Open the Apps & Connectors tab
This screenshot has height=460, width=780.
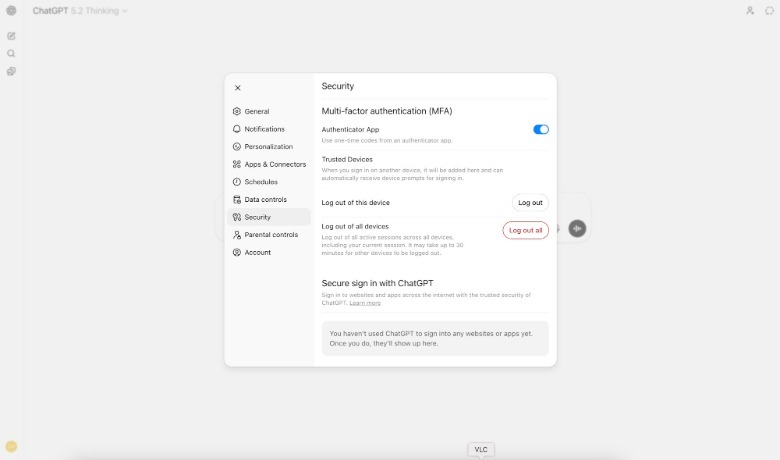[x=269, y=164]
